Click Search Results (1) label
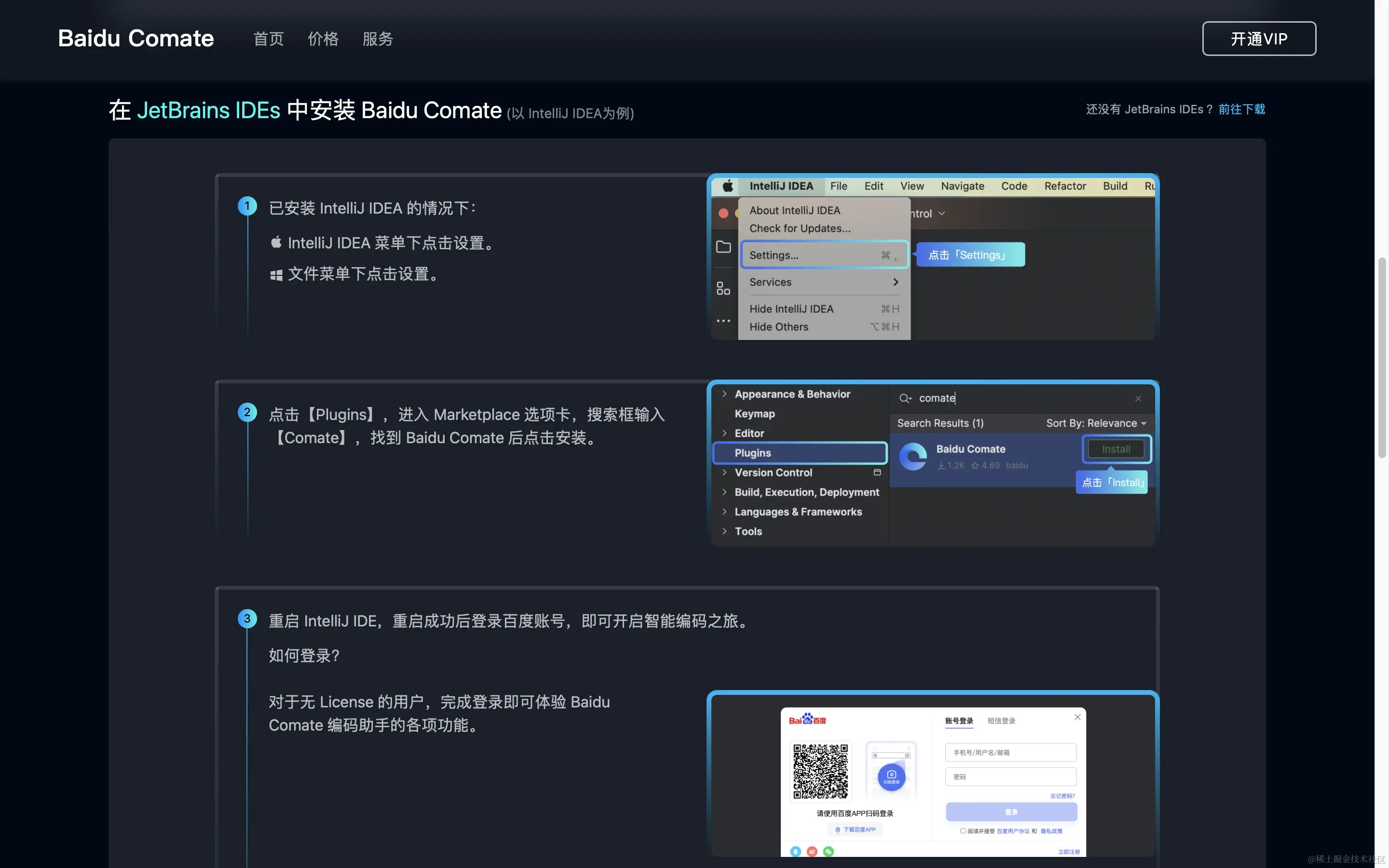The height and width of the screenshot is (868, 1389). (x=940, y=423)
